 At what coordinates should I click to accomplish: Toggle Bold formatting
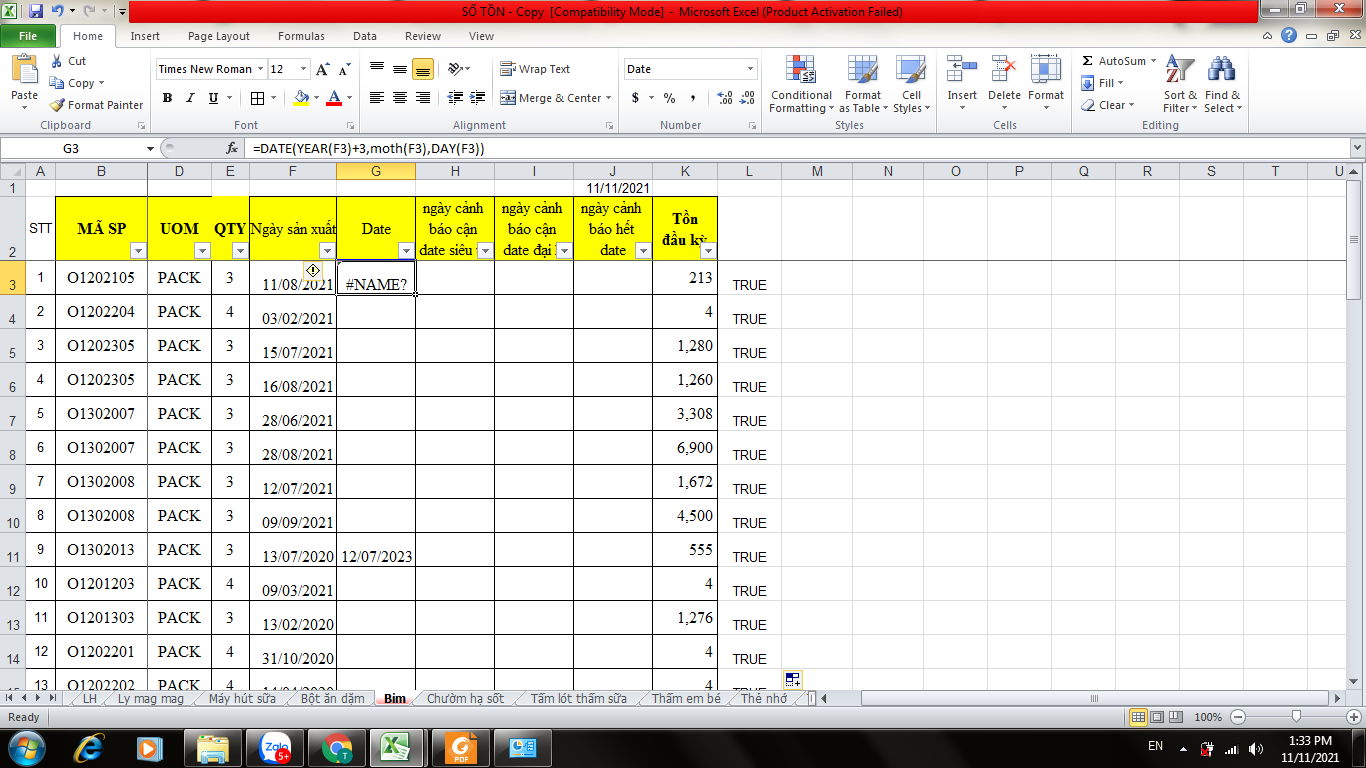click(167, 98)
